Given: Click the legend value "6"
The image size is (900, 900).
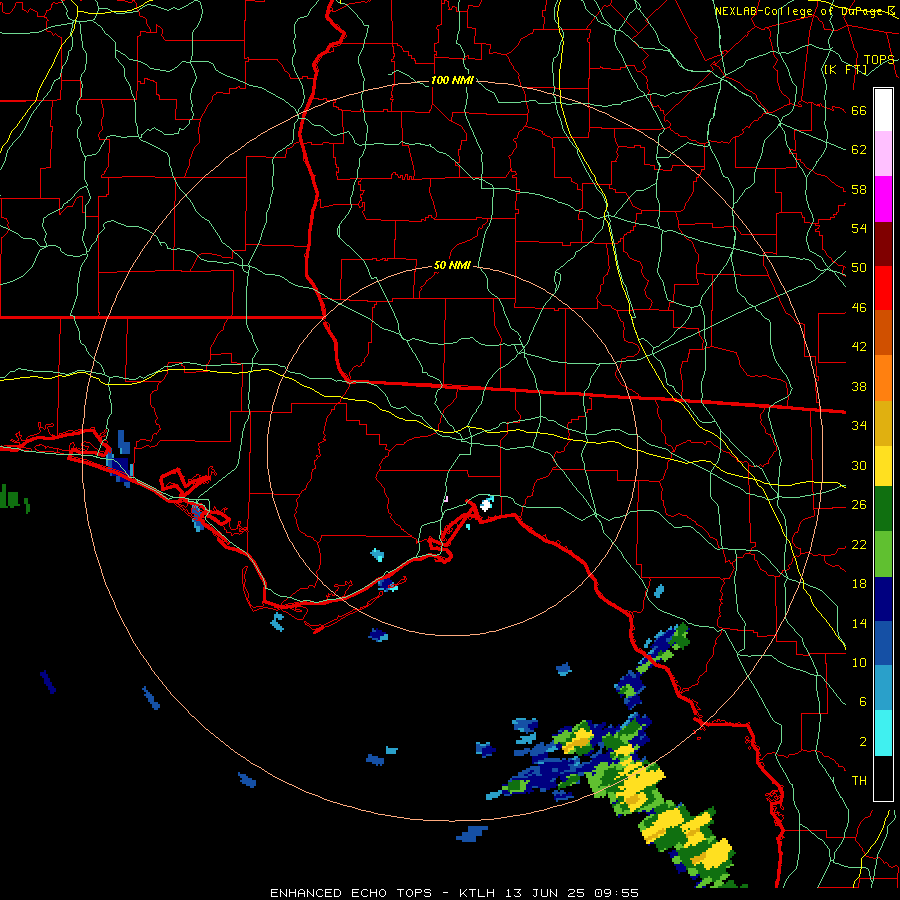Looking at the screenshot, I should [862, 702].
